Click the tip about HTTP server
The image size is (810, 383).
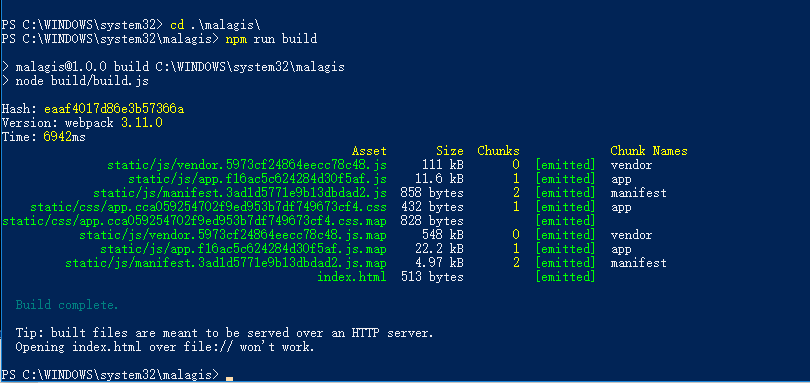[224, 340]
